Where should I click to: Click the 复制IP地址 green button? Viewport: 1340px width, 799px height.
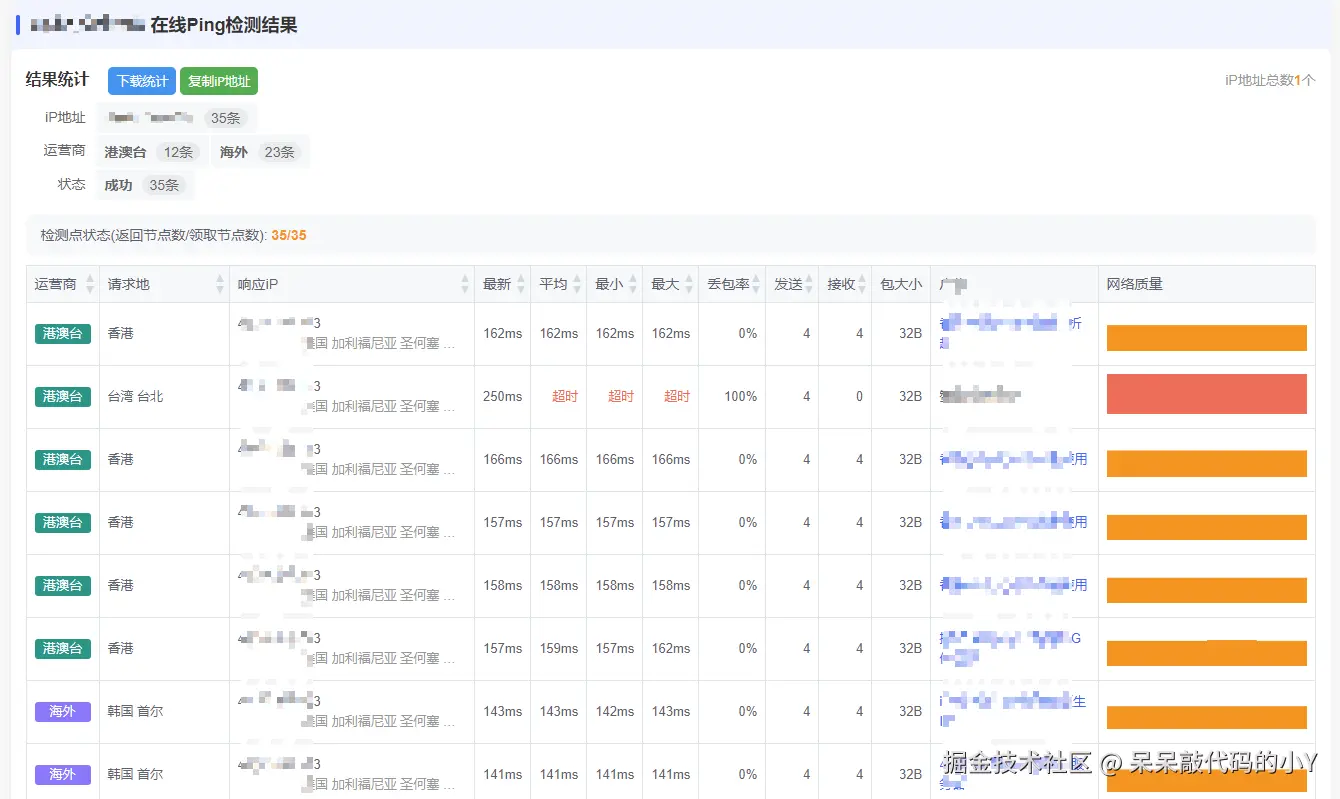[219, 81]
